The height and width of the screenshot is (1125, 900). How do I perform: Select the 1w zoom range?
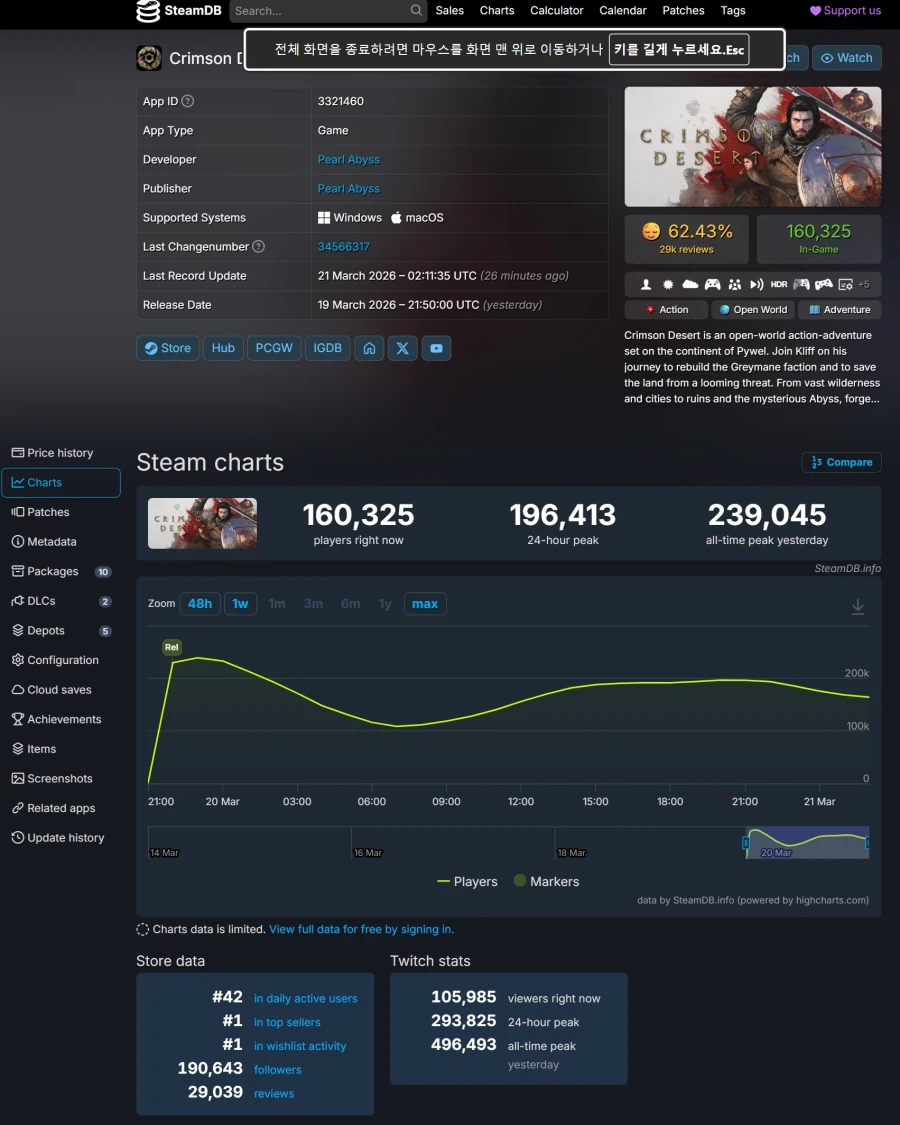240,603
